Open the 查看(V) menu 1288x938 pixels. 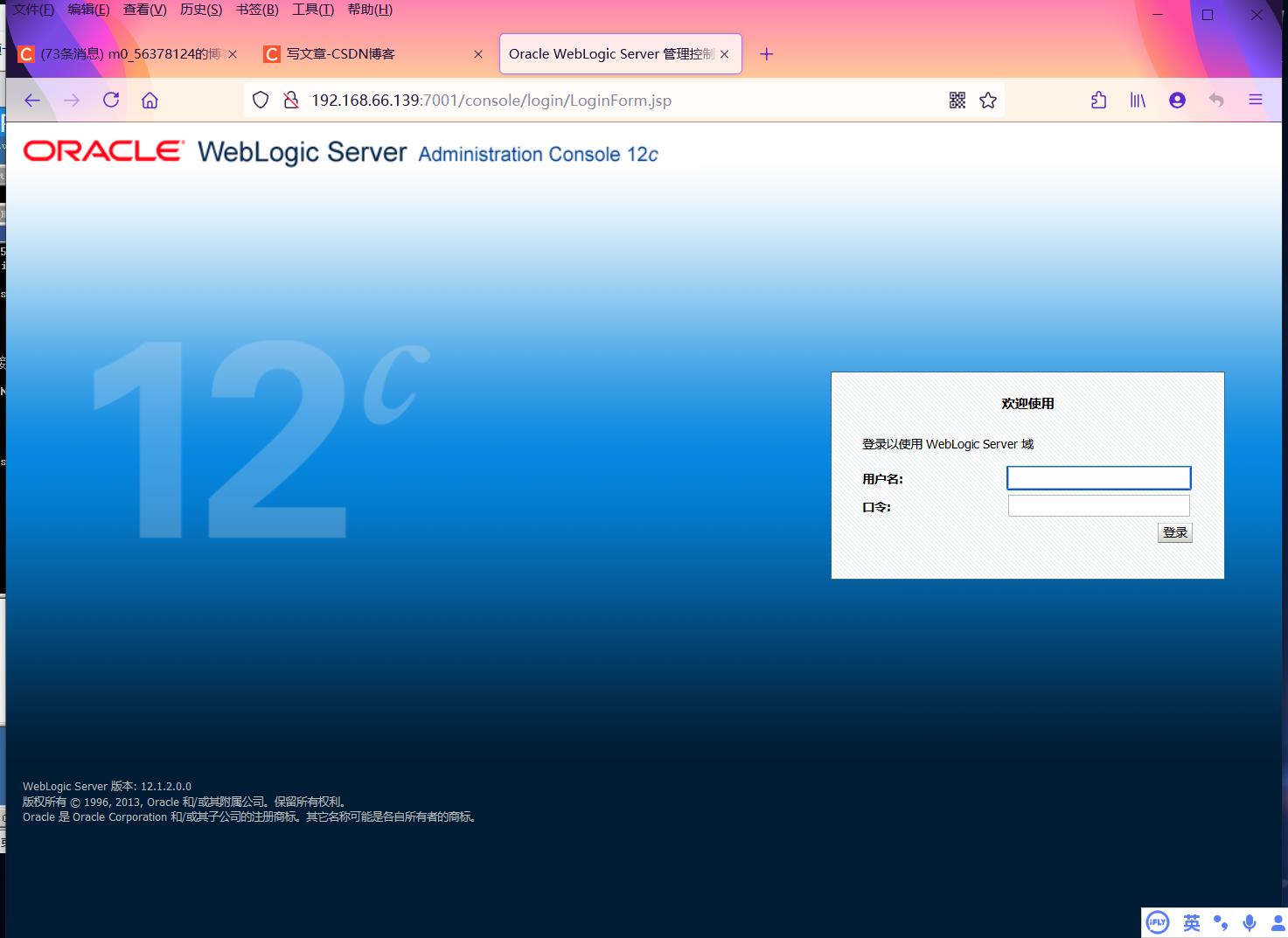coord(145,10)
